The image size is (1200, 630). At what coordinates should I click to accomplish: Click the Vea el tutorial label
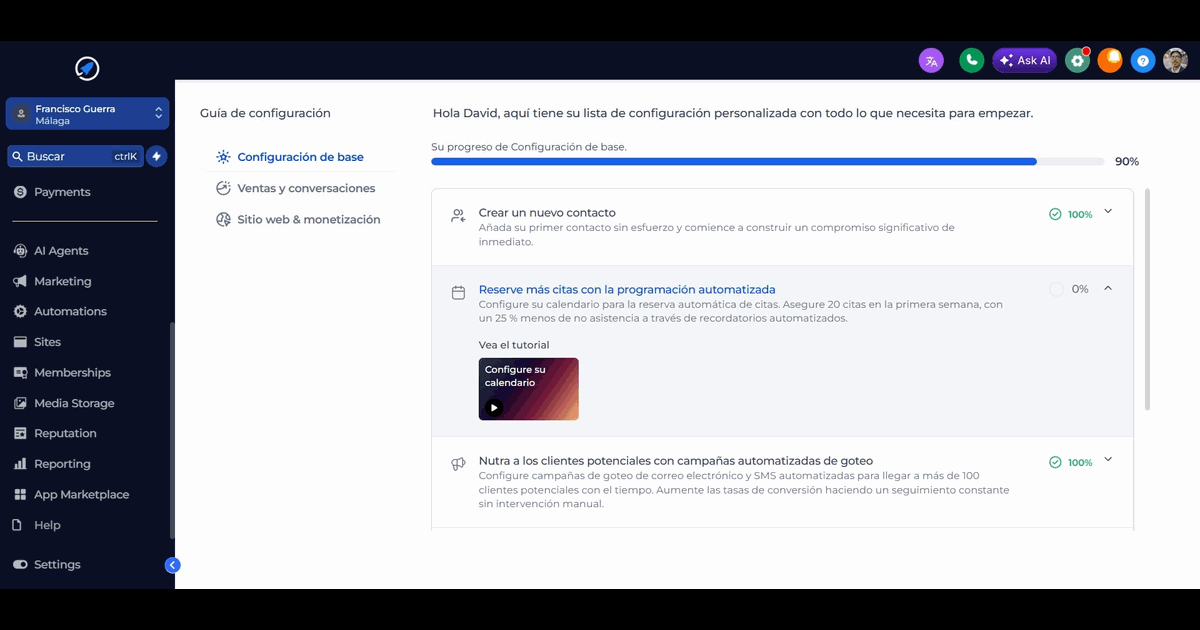514,345
